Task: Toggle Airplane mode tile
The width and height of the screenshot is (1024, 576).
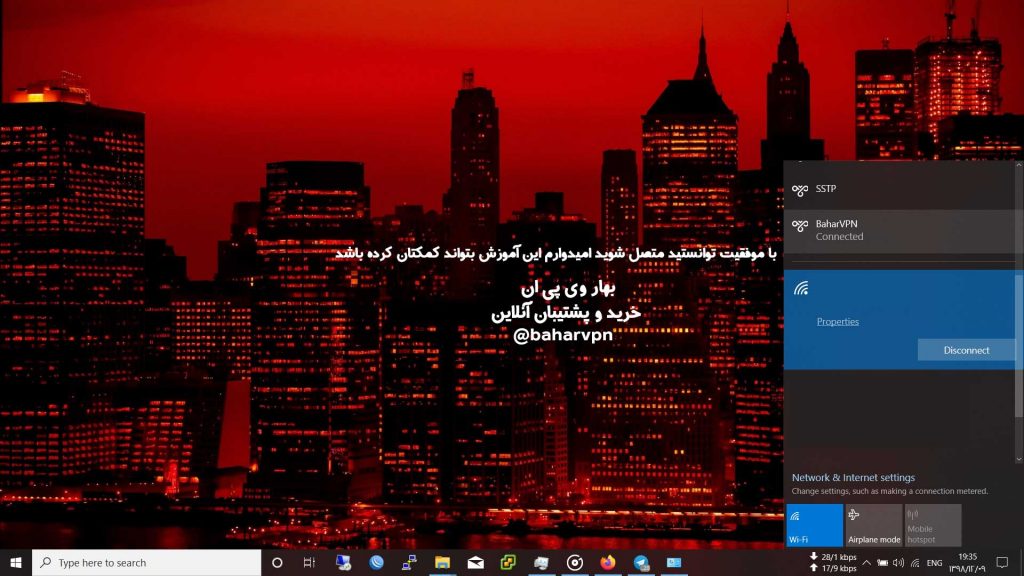Action: 874,525
